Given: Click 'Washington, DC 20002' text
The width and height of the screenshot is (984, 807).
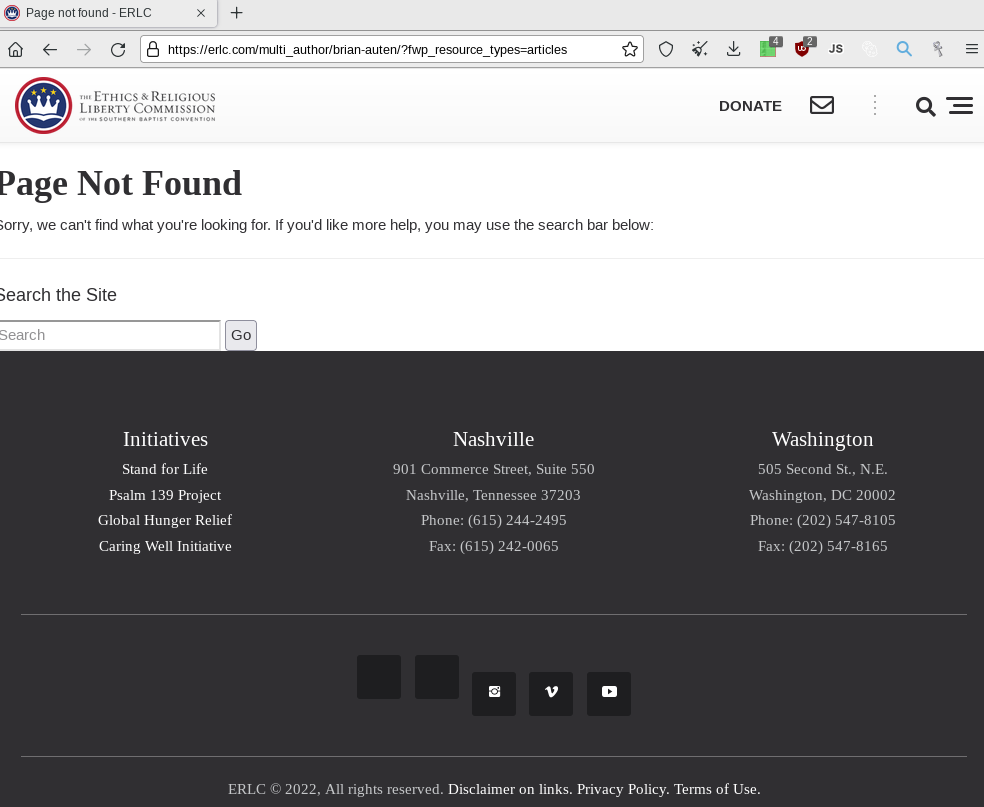Looking at the screenshot, I should click(x=822, y=495).
